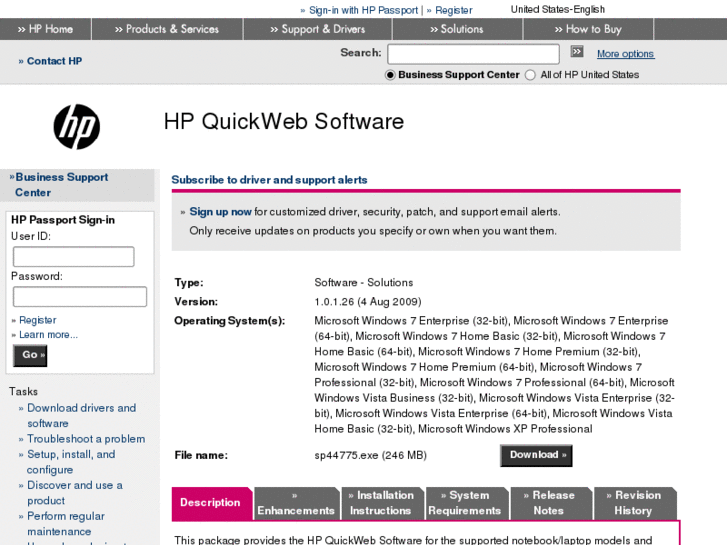The width and height of the screenshot is (727, 545).
Task: Open Download drivers and software task
Action: coord(81,416)
